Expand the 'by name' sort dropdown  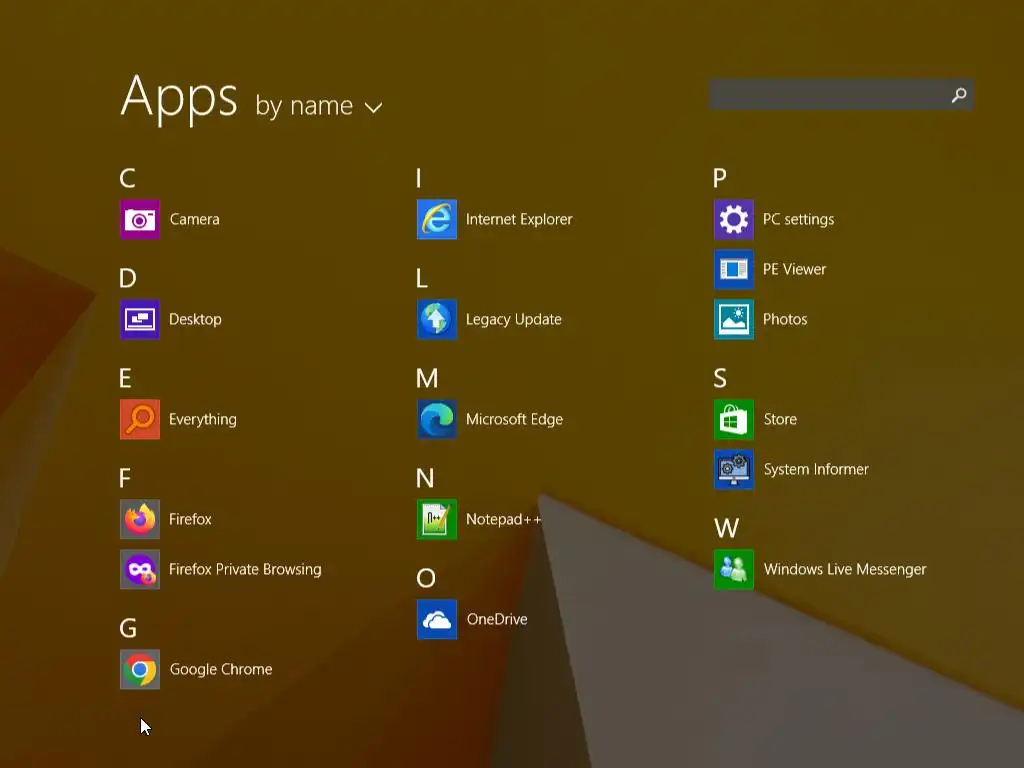[x=318, y=106]
